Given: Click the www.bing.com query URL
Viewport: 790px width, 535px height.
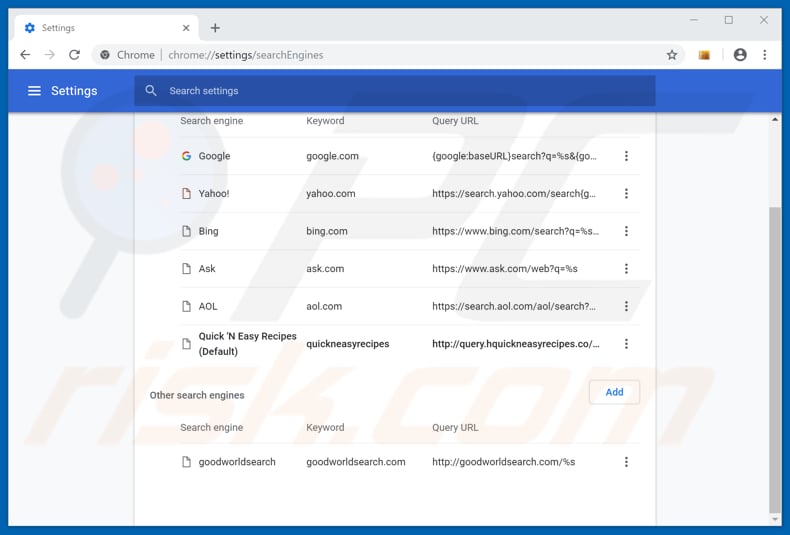Looking at the screenshot, I should pos(515,231).
